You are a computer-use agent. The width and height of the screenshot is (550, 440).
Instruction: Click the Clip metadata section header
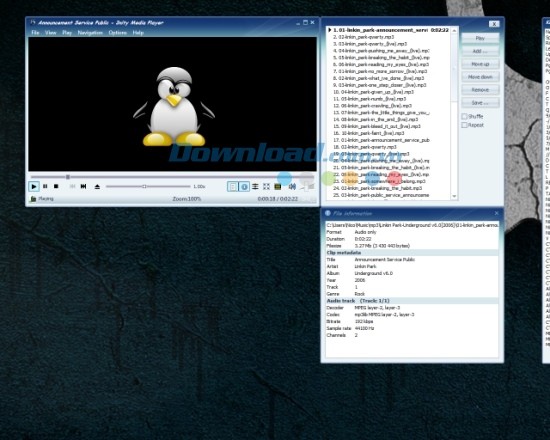412,253
